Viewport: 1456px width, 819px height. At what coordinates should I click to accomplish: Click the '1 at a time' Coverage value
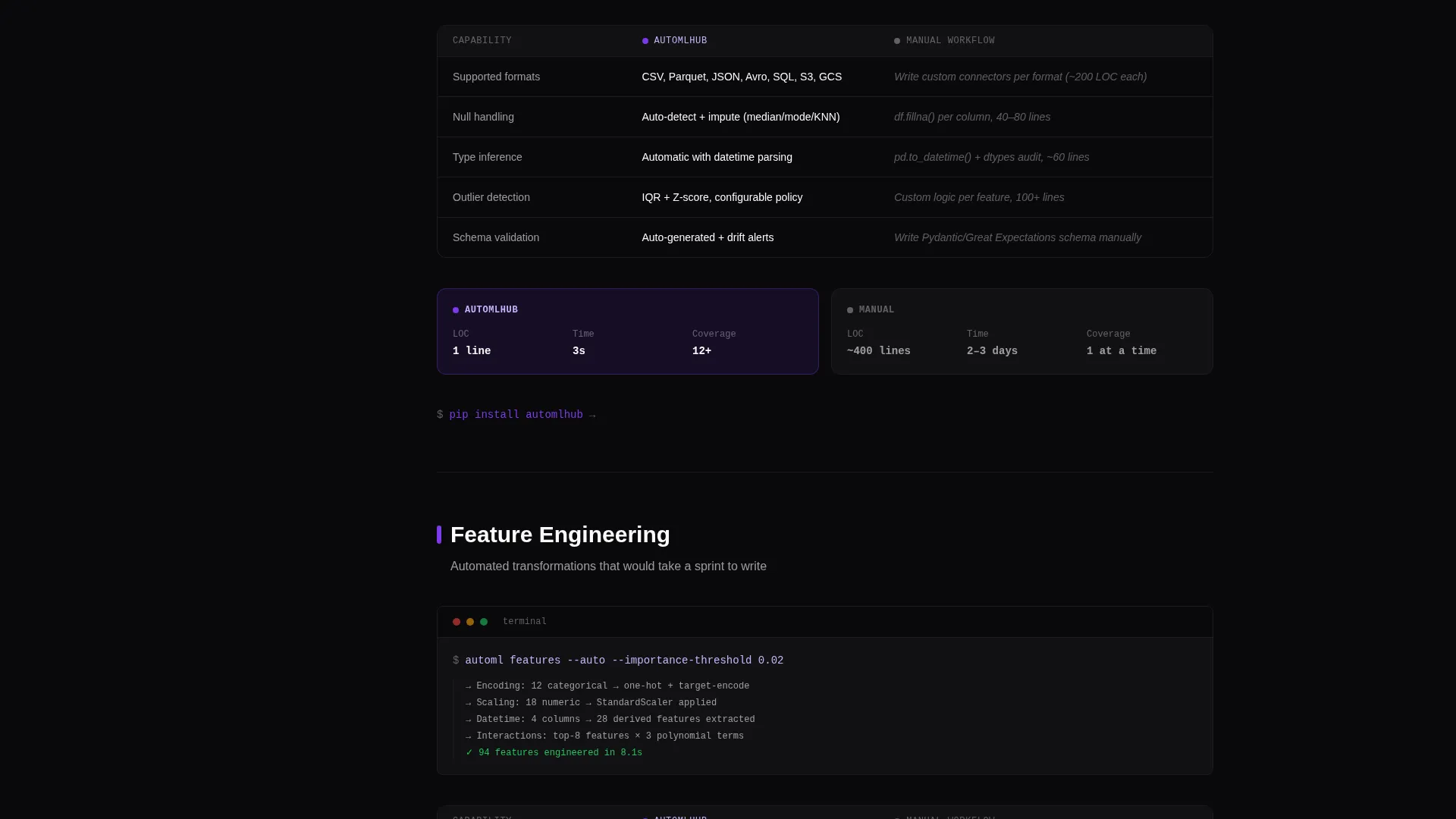(x=1122, y=351)
